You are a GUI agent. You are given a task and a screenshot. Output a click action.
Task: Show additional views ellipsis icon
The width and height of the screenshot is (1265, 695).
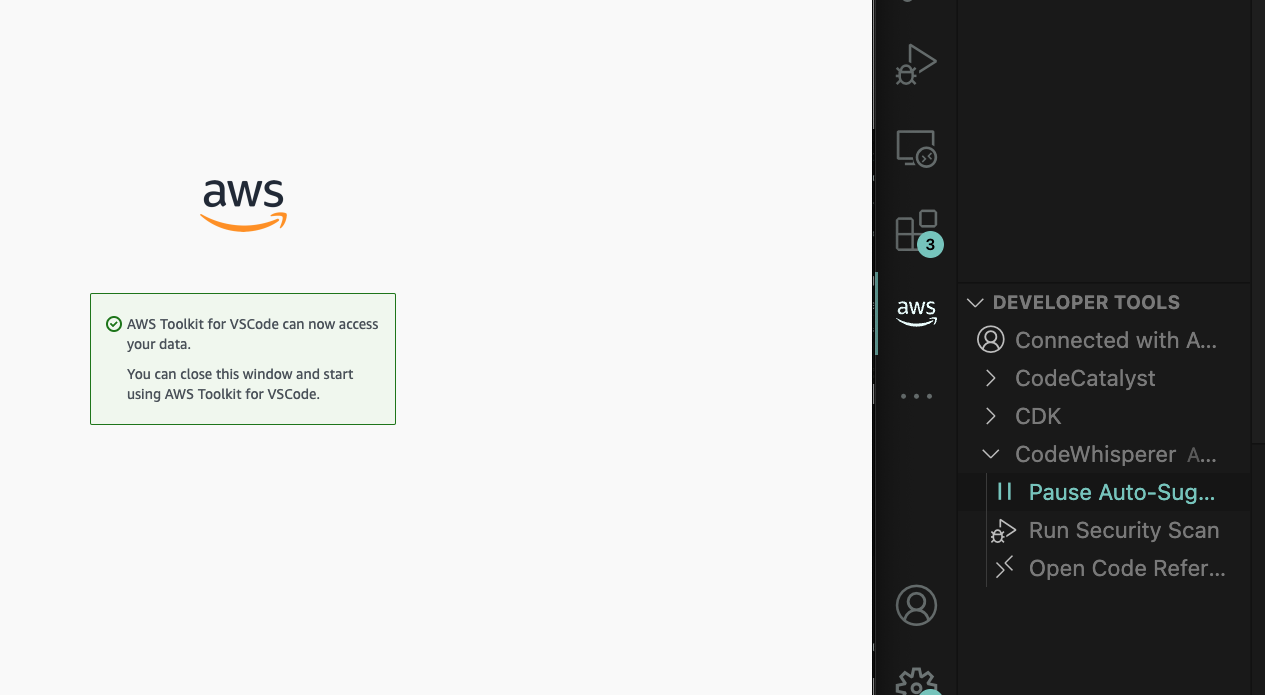[916, 396]
